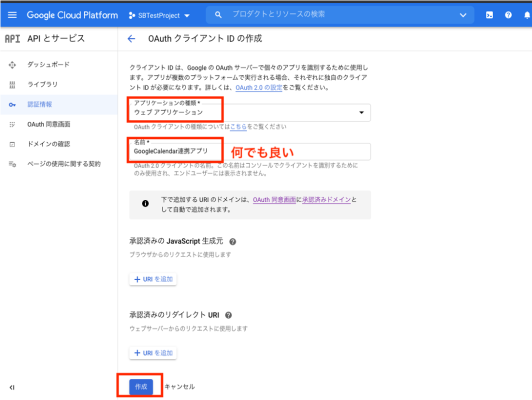
Task: Click the API logo icon in sidebar
Action: (12, 39)
